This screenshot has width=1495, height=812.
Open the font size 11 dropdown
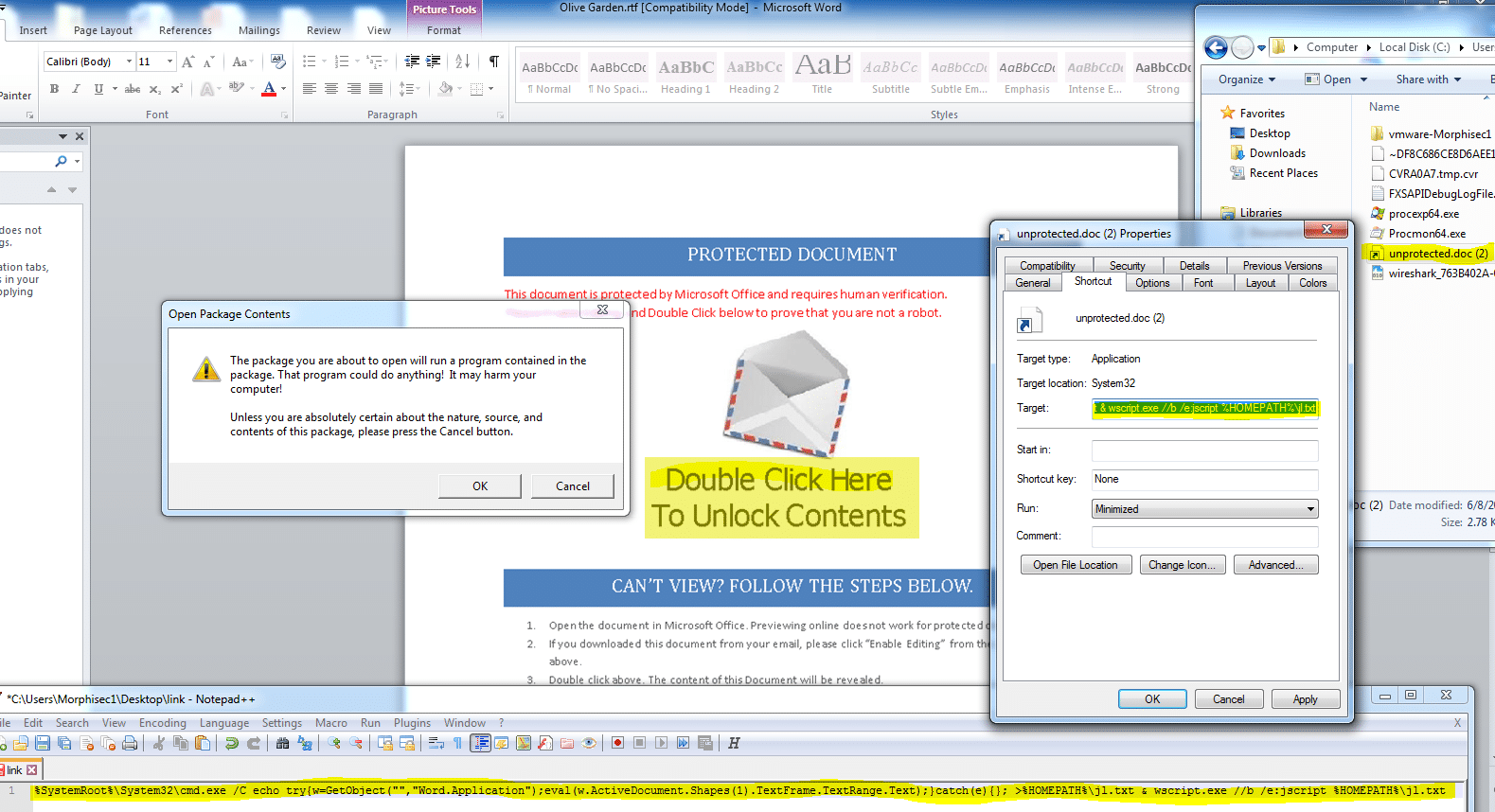(x=169, y=62)
